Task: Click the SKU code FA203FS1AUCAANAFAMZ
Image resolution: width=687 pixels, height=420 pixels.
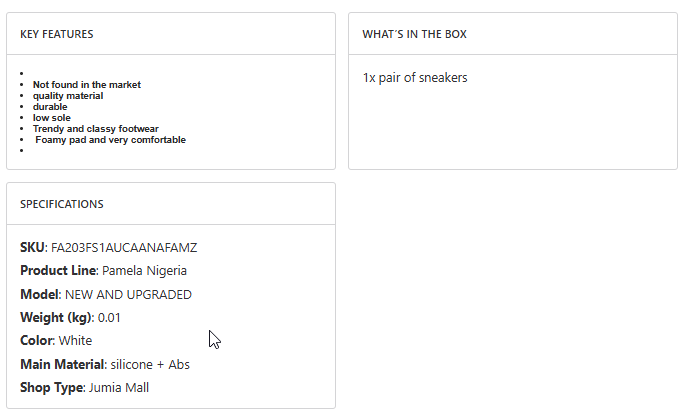Action: [131, 247]
